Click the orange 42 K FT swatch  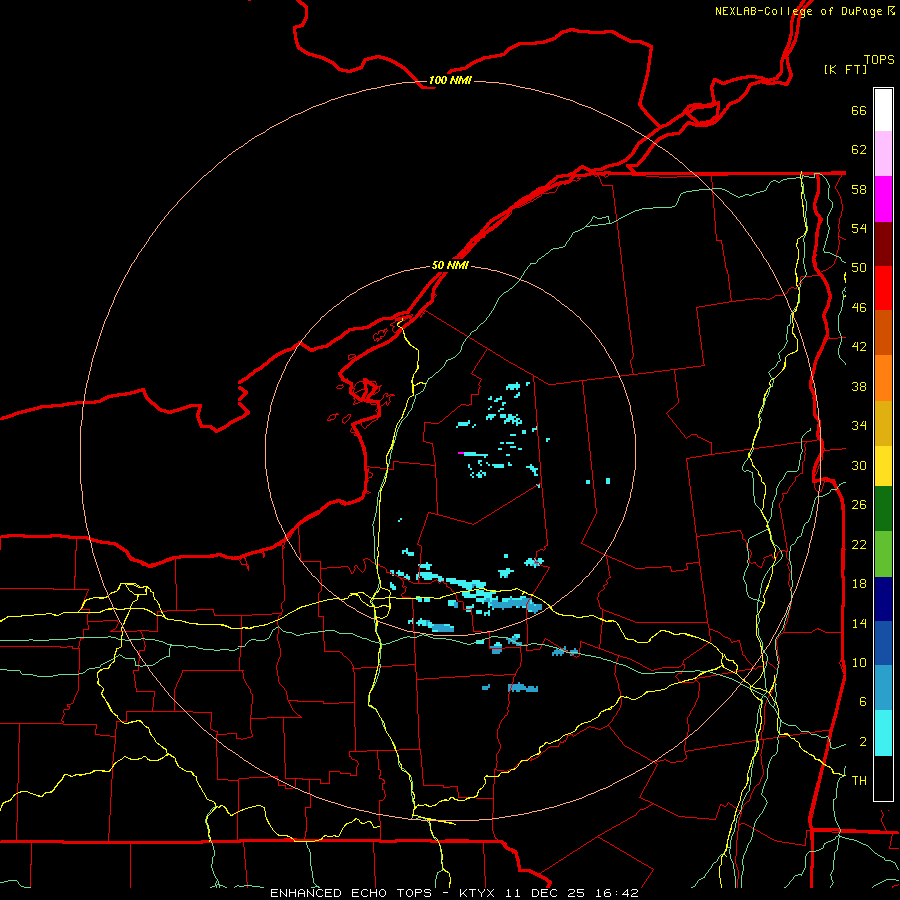883,378
